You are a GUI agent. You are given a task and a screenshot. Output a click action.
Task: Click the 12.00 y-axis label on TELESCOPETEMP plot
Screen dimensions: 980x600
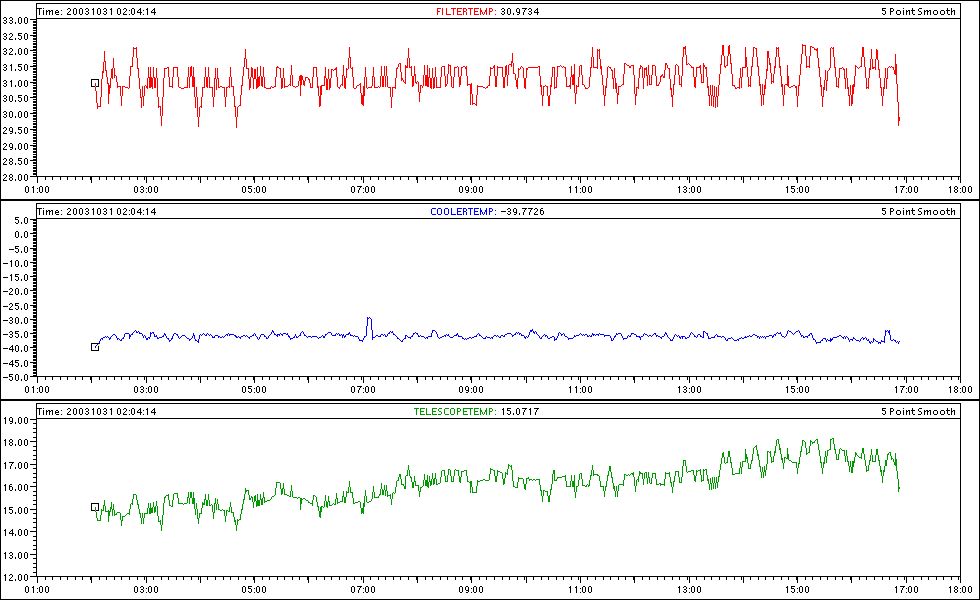coord(16,577)
